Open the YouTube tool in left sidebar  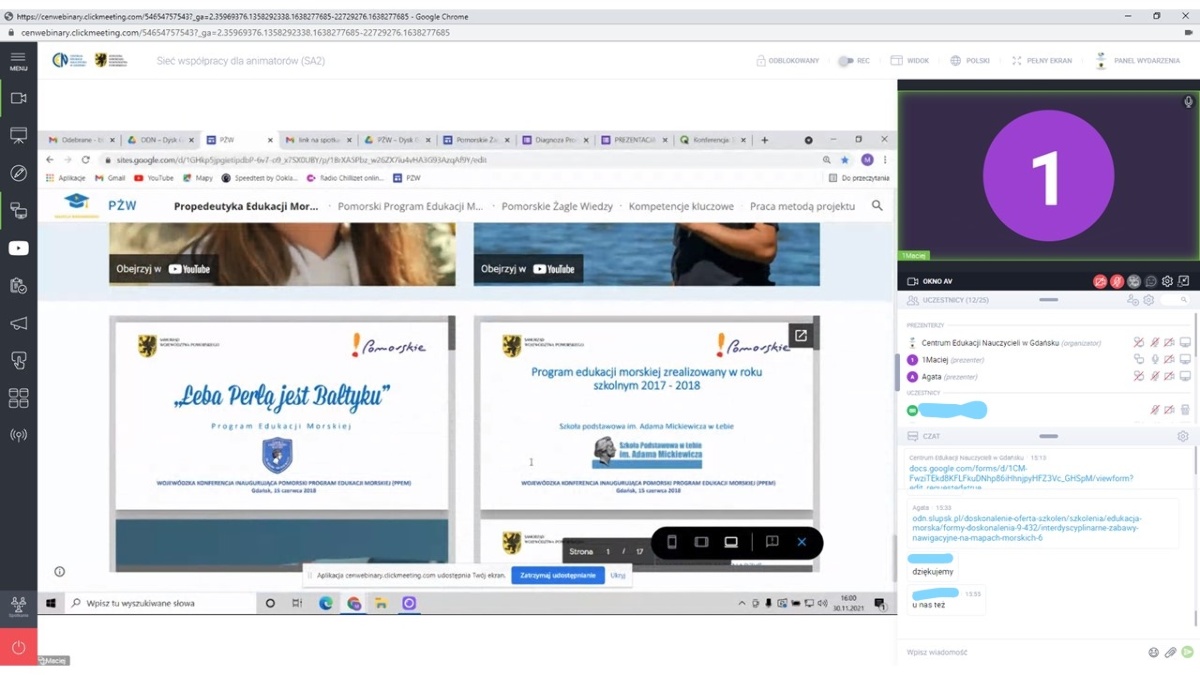(x=18, y=248)
